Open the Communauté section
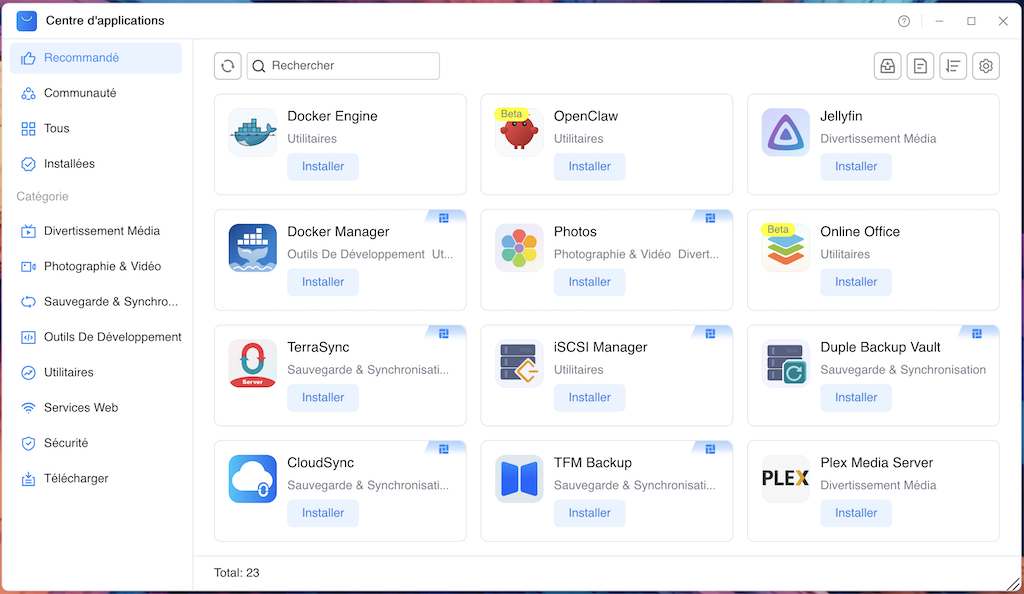 [96, 93]
